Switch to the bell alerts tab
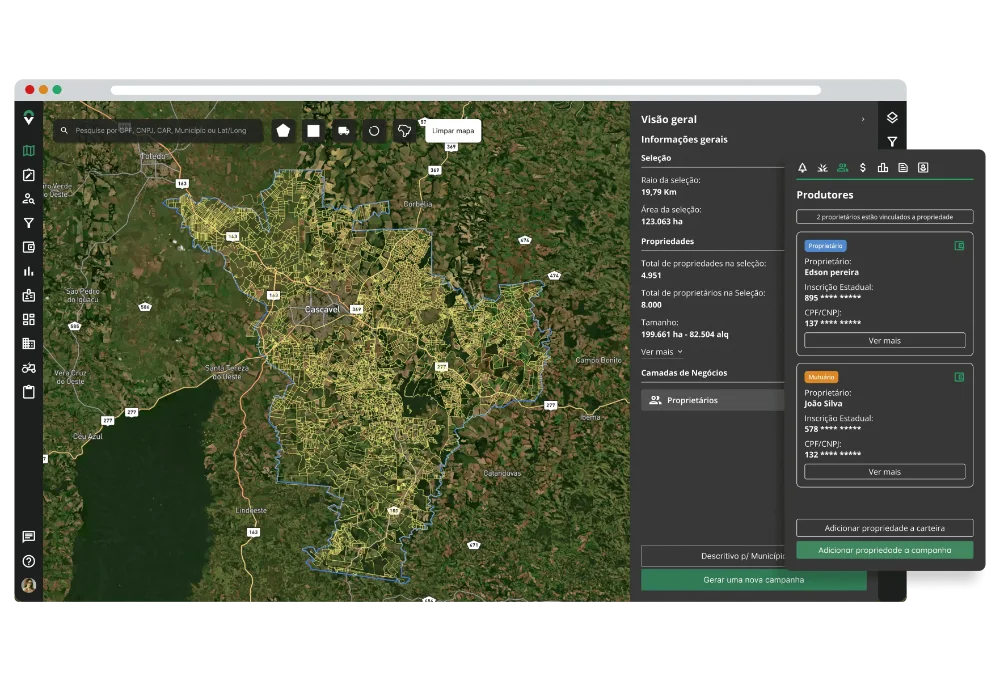This screenshot has width=1000, height=681. (x=802, y=168)
